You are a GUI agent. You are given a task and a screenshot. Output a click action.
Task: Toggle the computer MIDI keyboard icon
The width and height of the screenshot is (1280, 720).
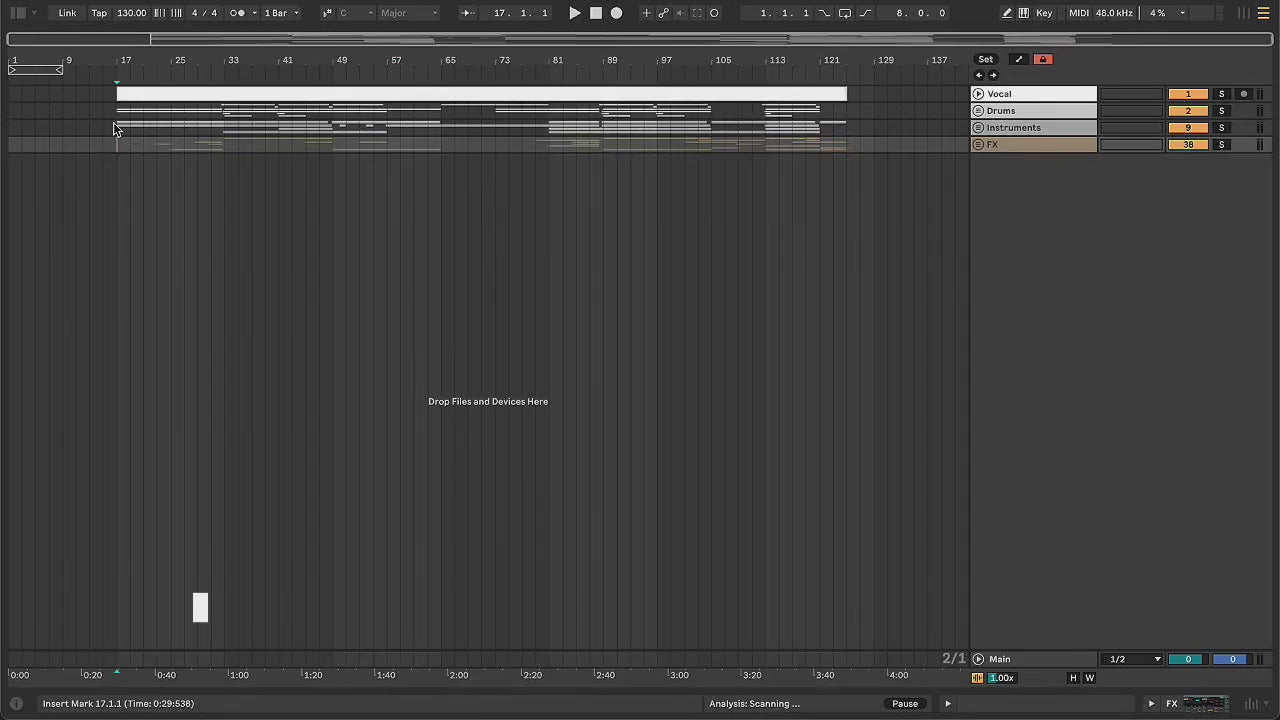[x=1023, y=13]
